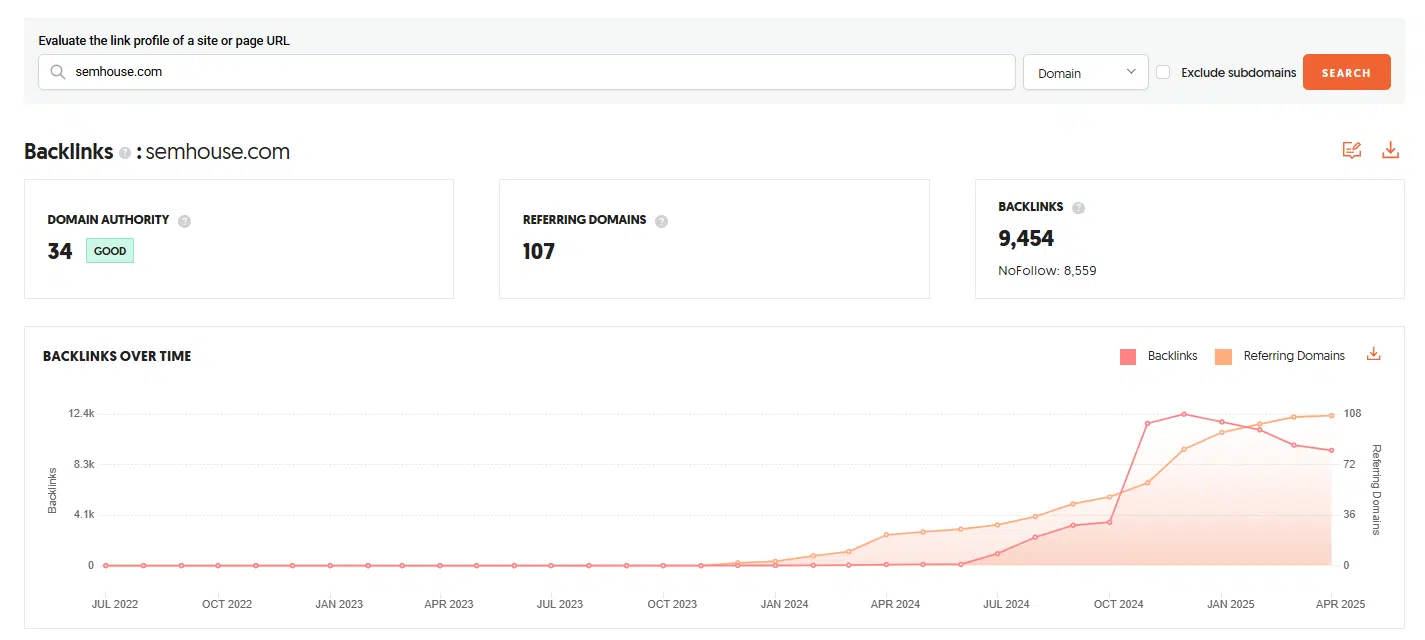Click the NoFollow: 8,559 text
1425x640 pixels.
tap(1047, 270)
